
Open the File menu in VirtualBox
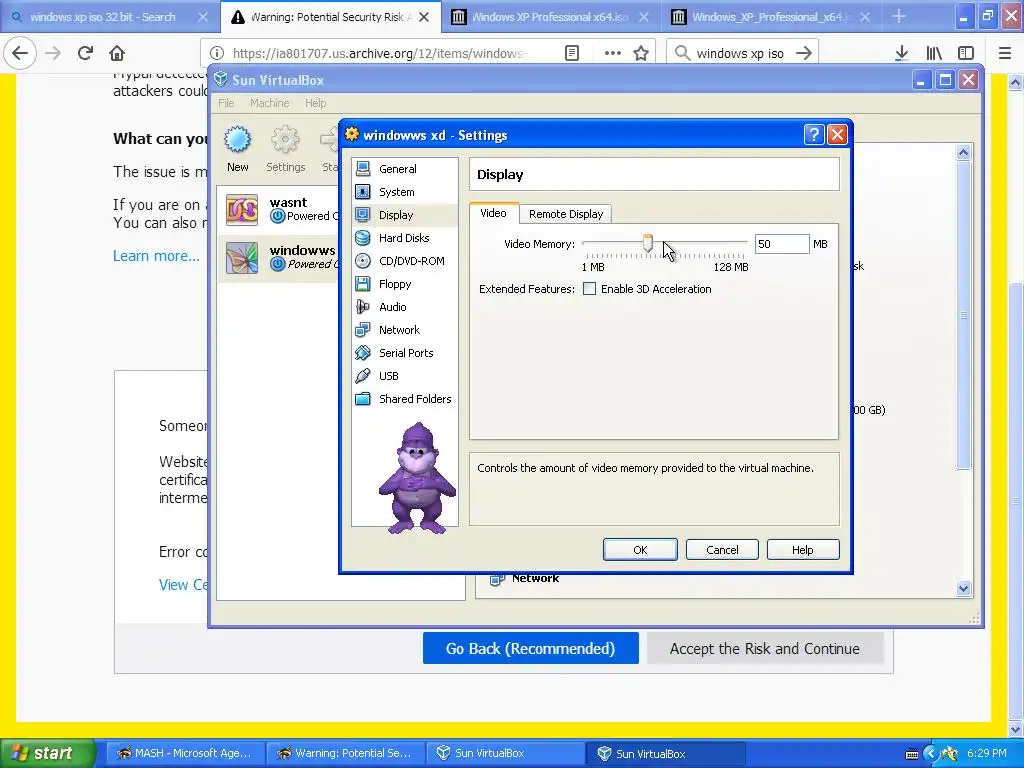point(226,103)
